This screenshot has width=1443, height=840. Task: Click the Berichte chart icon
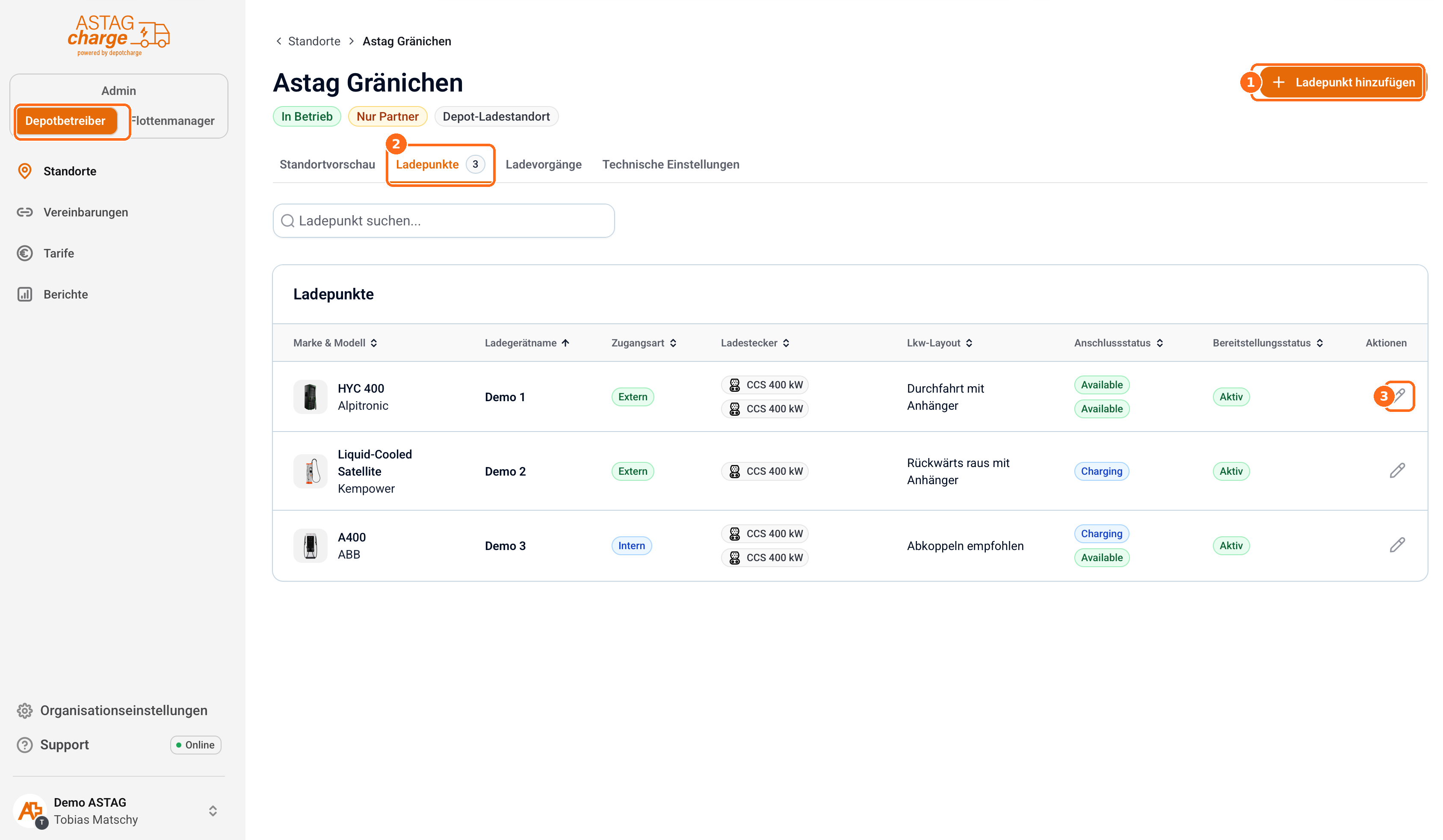[x=25, y=294]
